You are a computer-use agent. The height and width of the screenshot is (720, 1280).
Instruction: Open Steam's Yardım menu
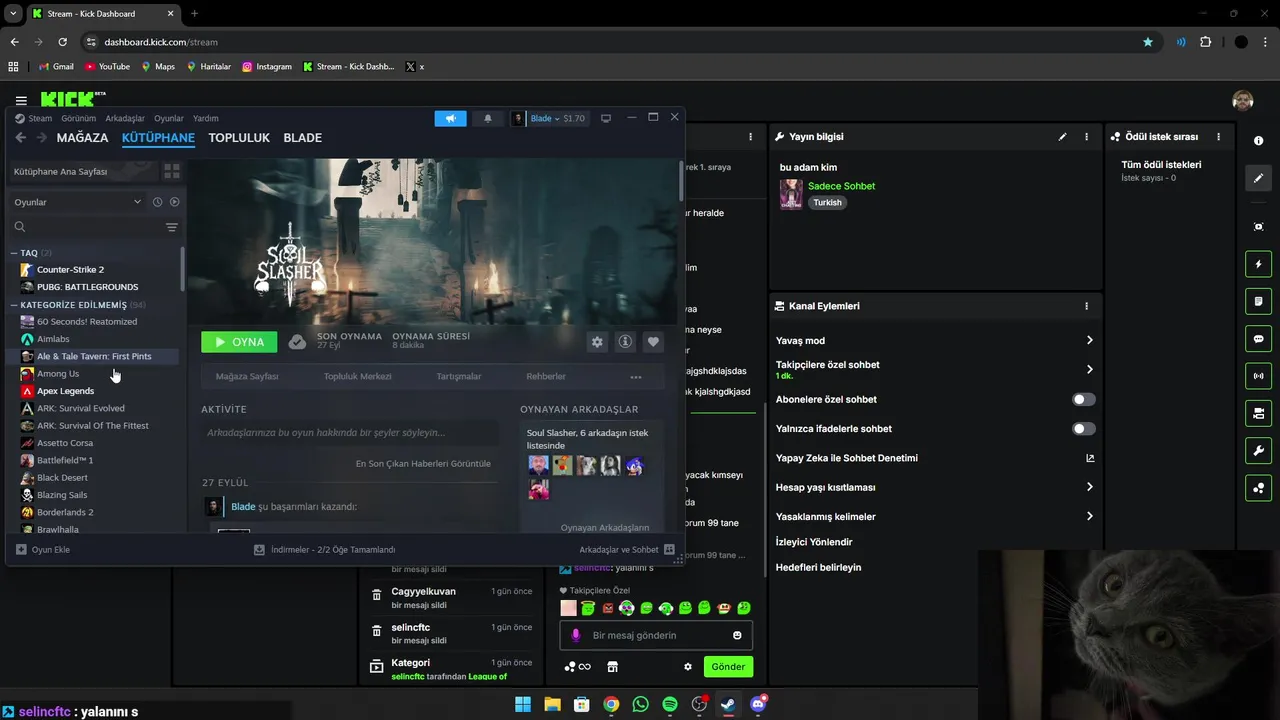pyautogui.click(x=206, y=118)
